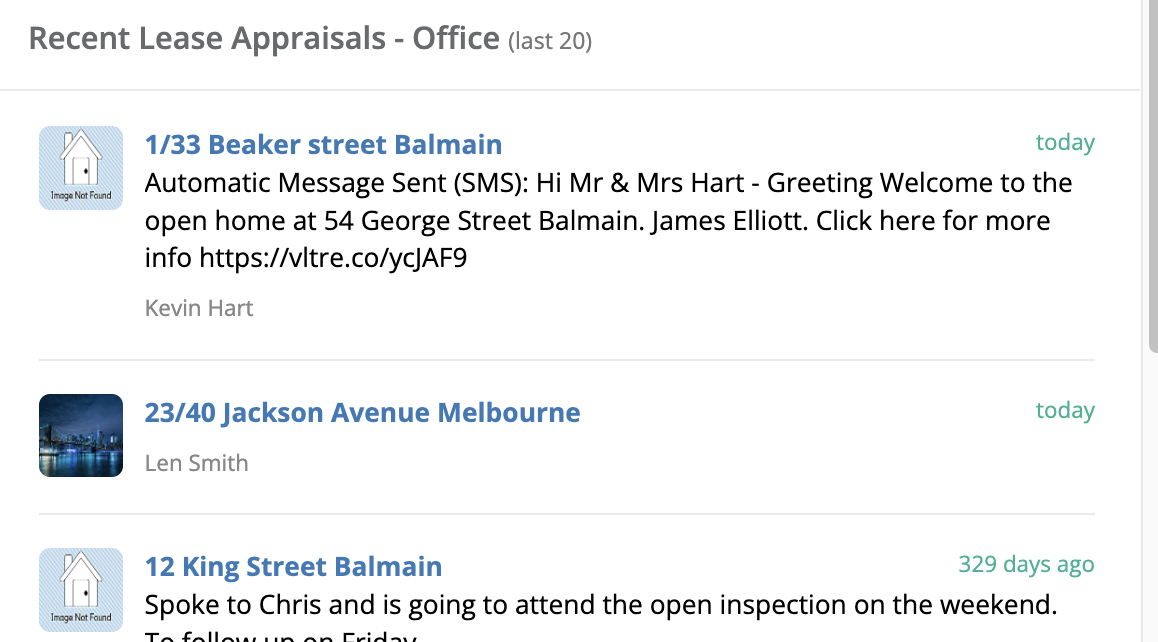
Task: Click the 'today' timestamp on Jackson Avenue entry
Action: (x=1065, y=410)
